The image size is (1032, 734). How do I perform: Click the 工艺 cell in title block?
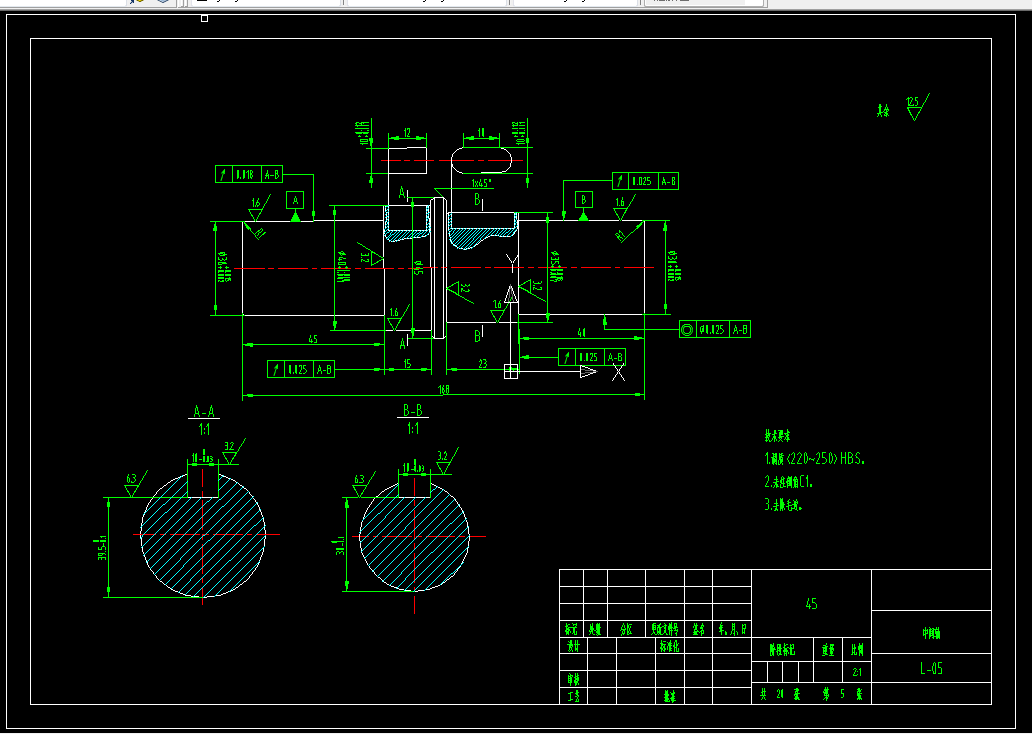(573, 696)
